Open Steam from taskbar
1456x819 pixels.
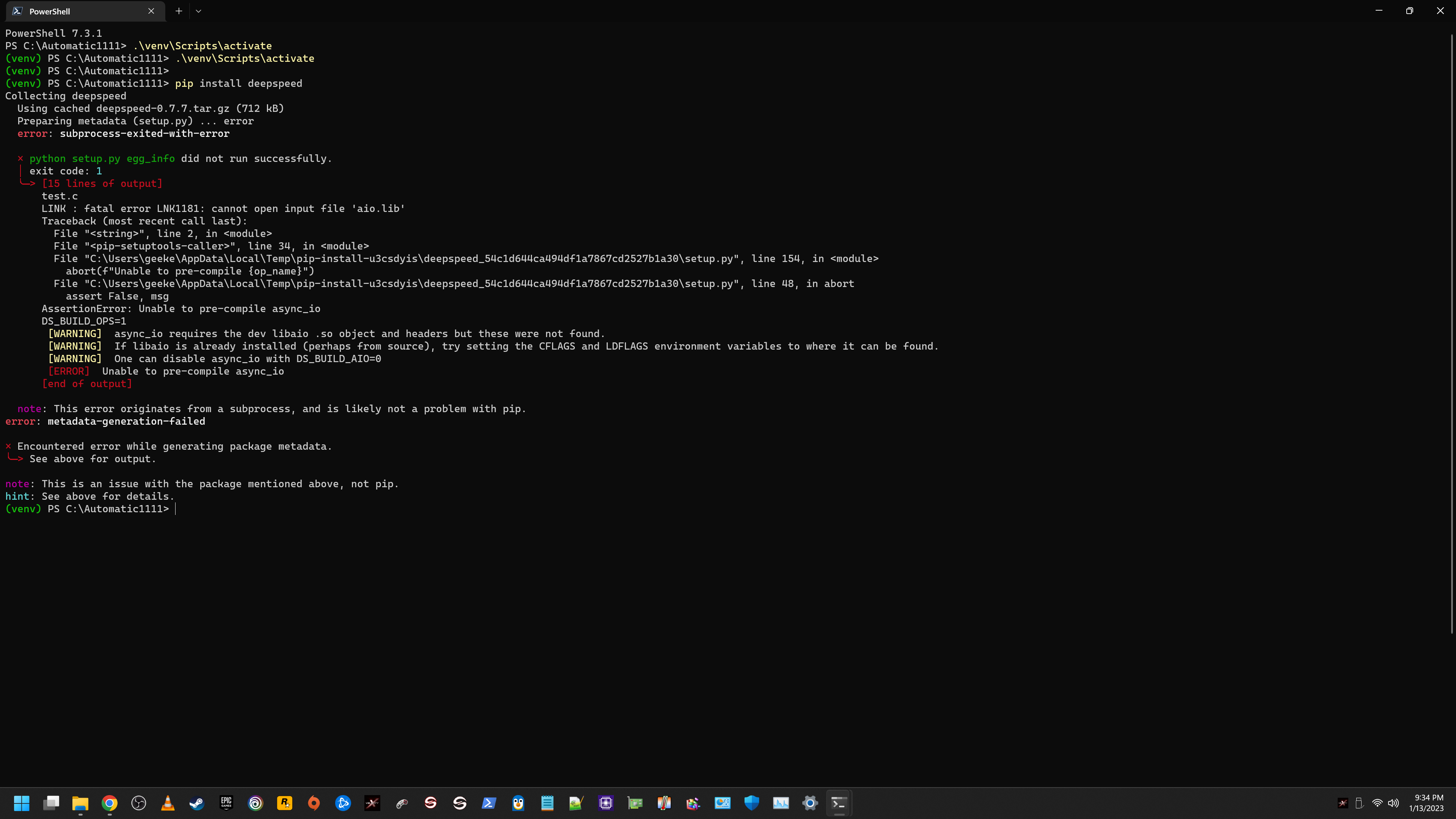[x=197, y=803]
